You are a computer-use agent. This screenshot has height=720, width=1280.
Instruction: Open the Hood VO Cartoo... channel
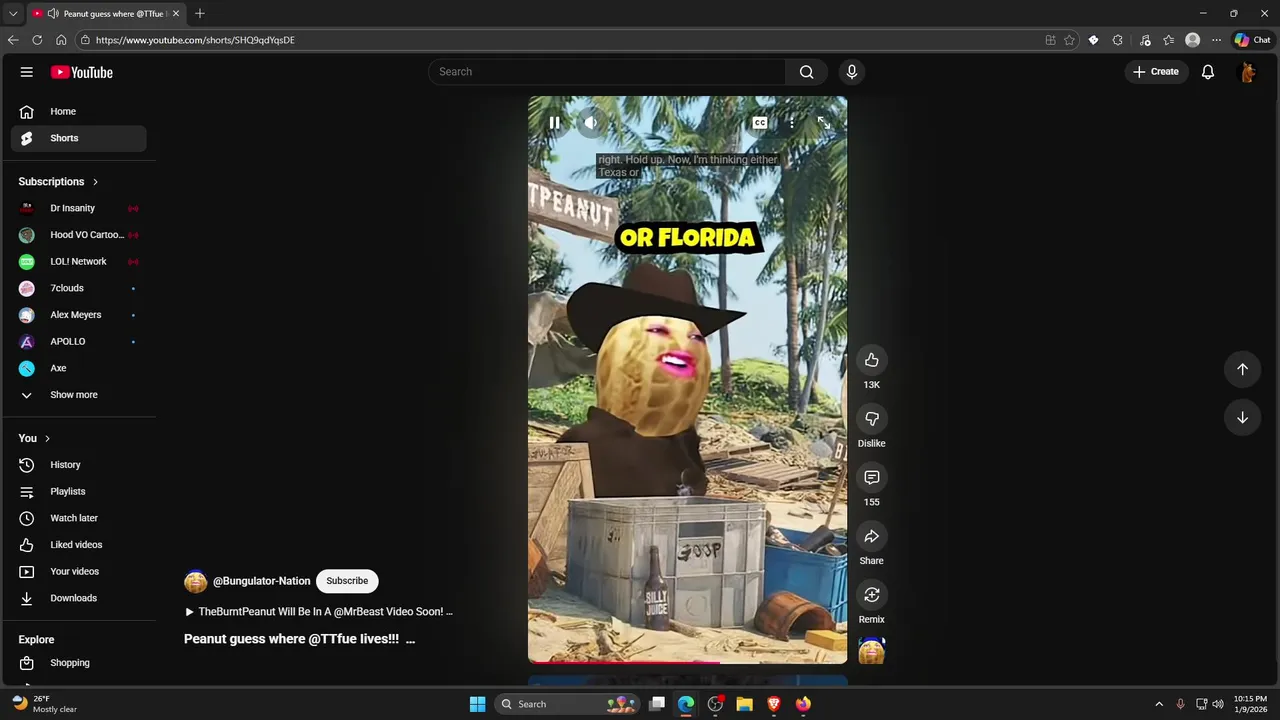click(x=79, y=235)
